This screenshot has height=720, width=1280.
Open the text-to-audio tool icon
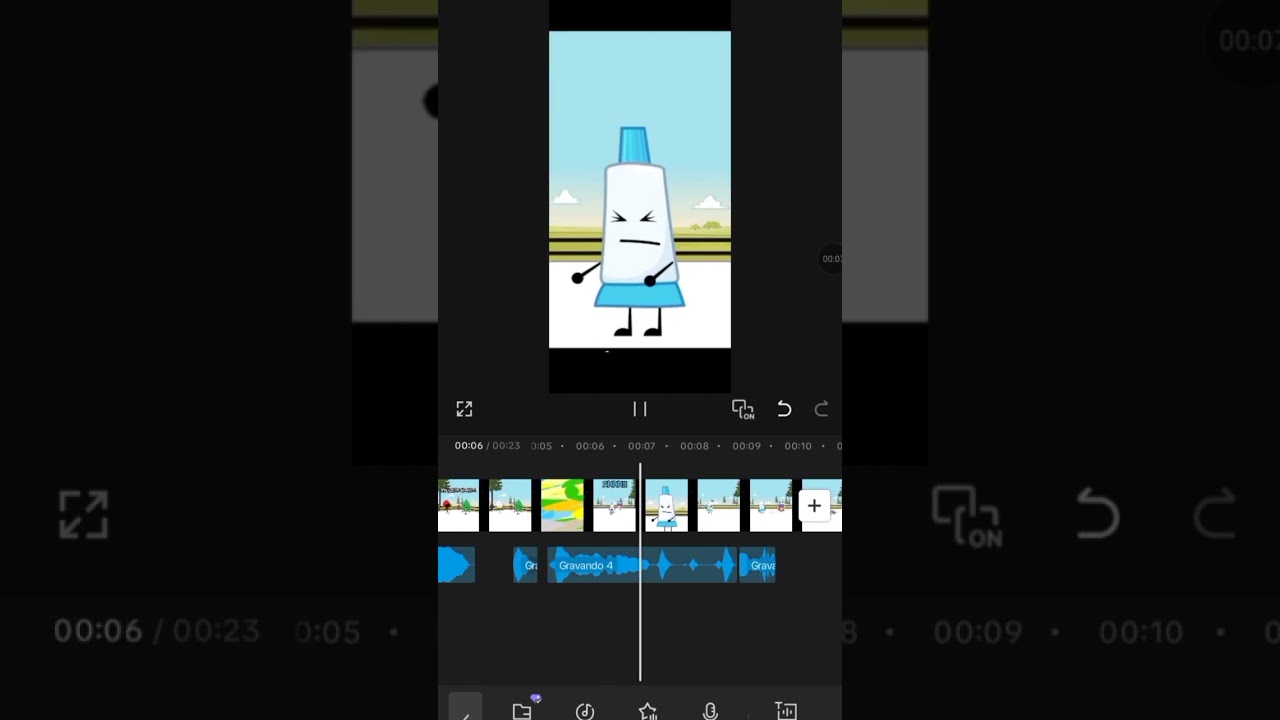786,711
